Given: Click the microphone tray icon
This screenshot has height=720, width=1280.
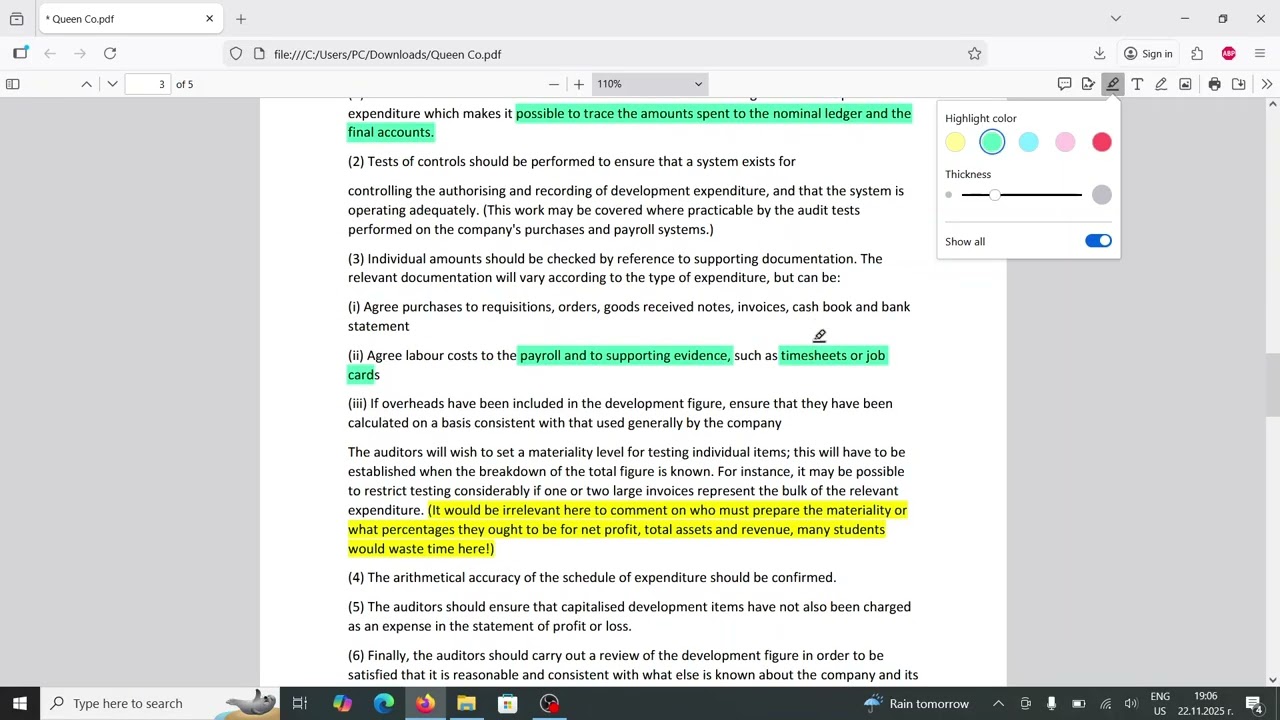Looking at the screenshot, I should pos(1051,703).
